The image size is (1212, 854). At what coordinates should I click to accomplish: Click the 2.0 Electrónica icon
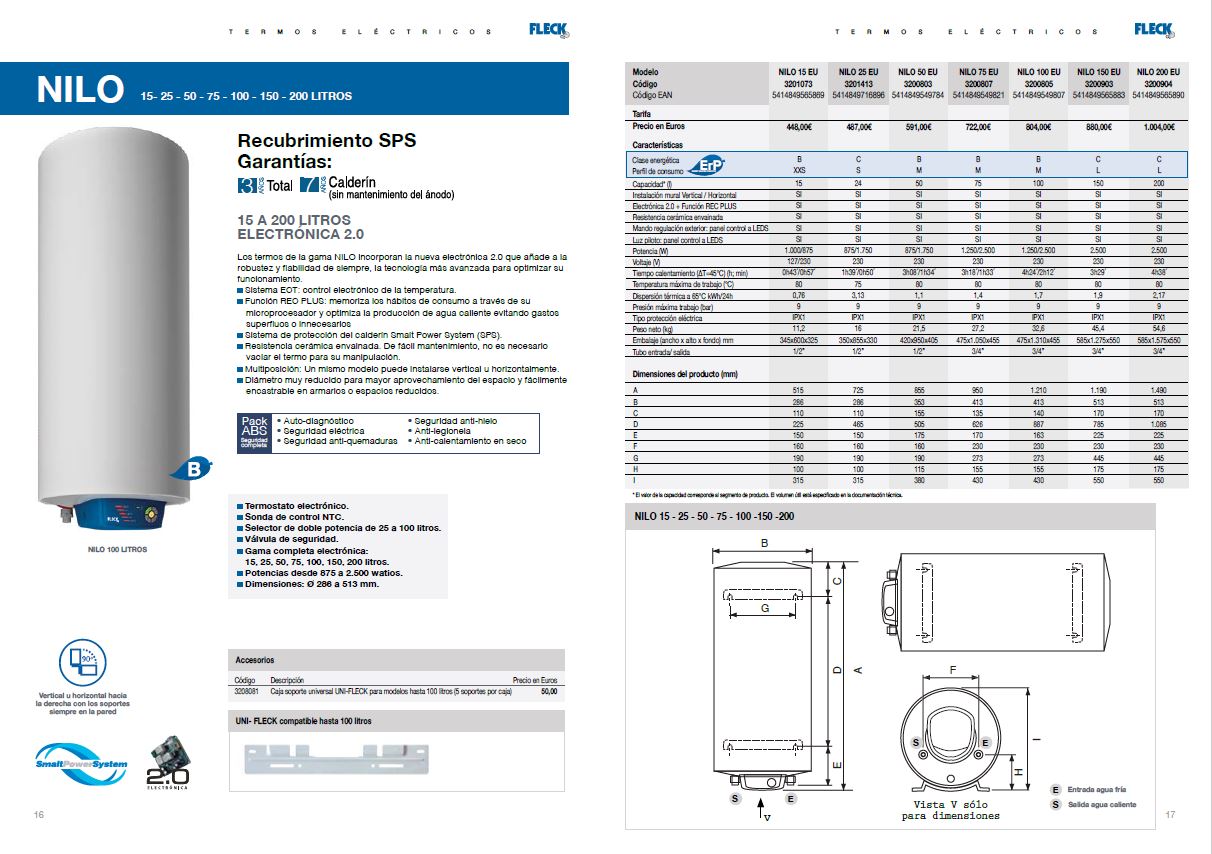167,765
